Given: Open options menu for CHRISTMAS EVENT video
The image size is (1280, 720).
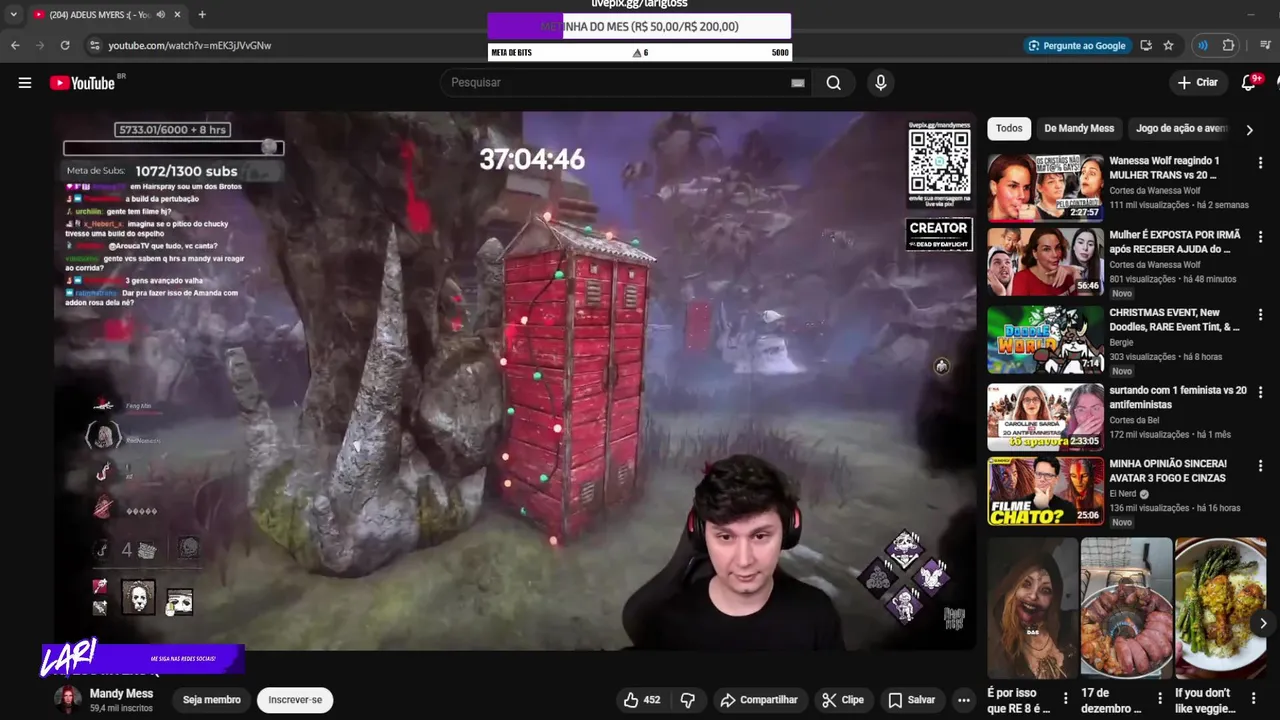Looking at the screenshot, I should pos(1260,315).
